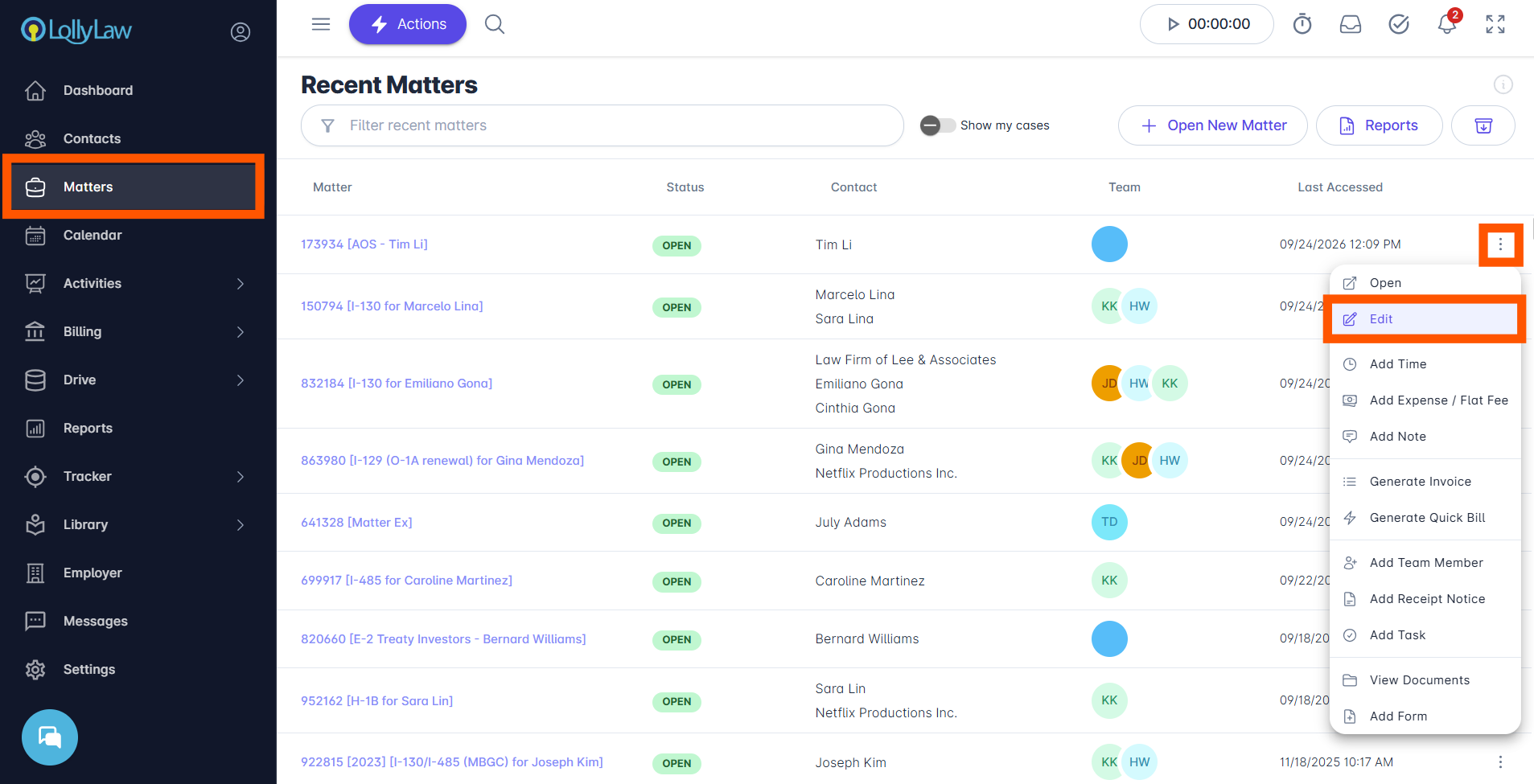Viewport: 1534px width, 784px height.
Task: Open matter 150794 I-130 for Marcelo Lina
Action: [x=392, y=306]
